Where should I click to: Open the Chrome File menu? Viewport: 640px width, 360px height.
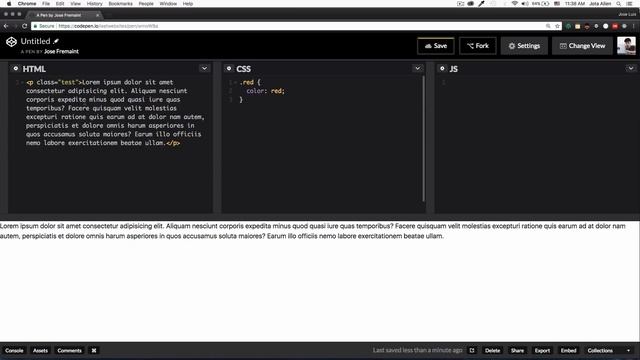coord(46,4)
